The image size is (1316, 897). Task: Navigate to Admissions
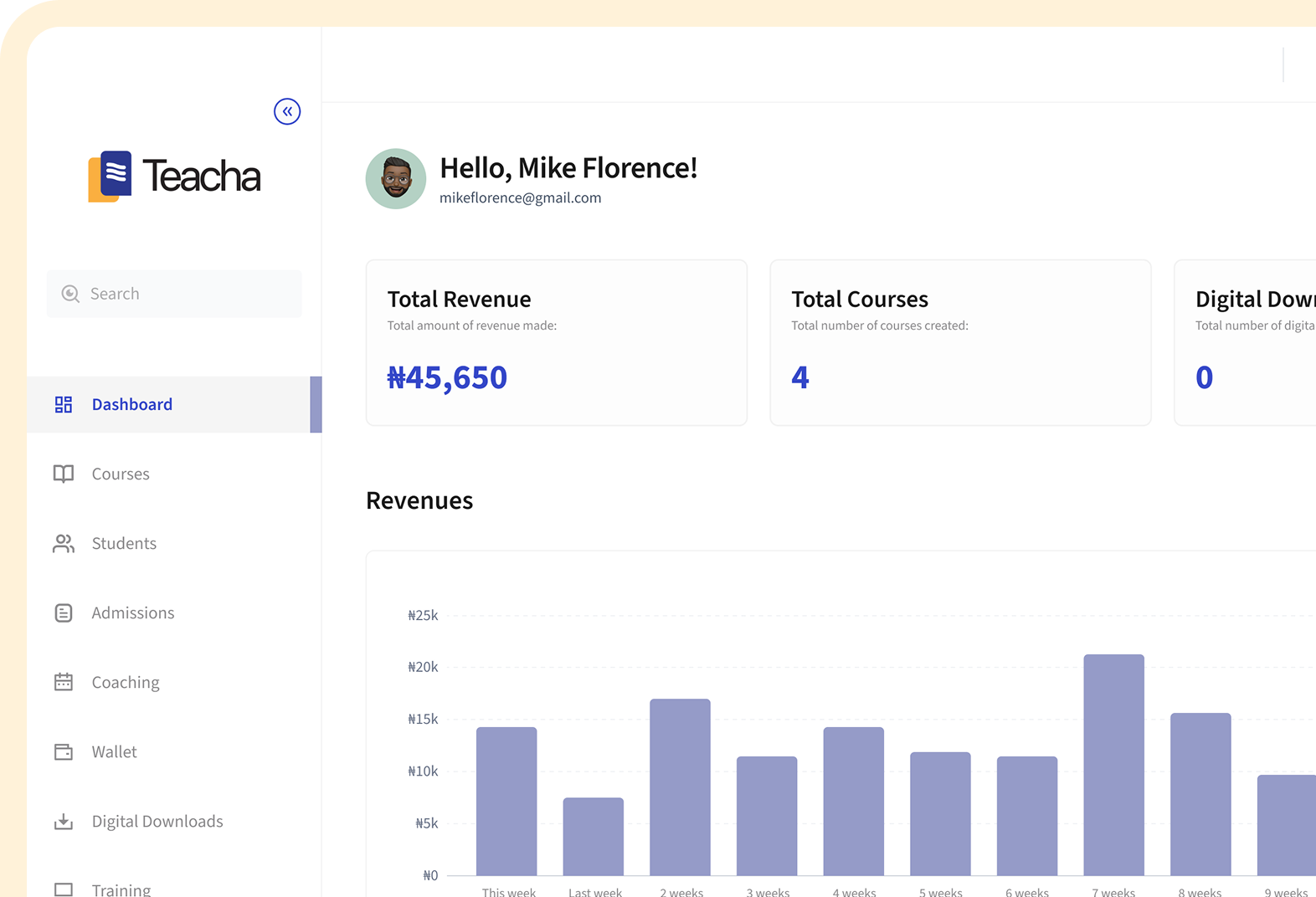[x=174, y=613]
